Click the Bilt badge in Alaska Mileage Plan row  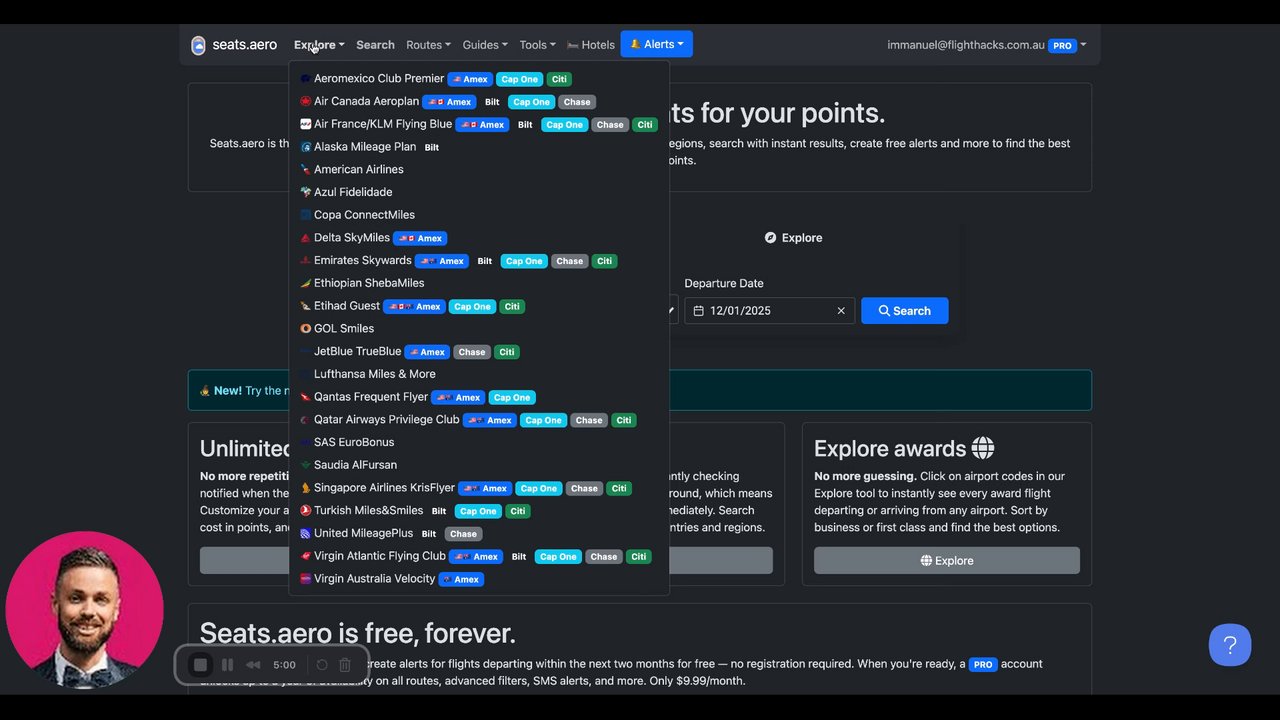pyautogui.click(x=432, y=147)
